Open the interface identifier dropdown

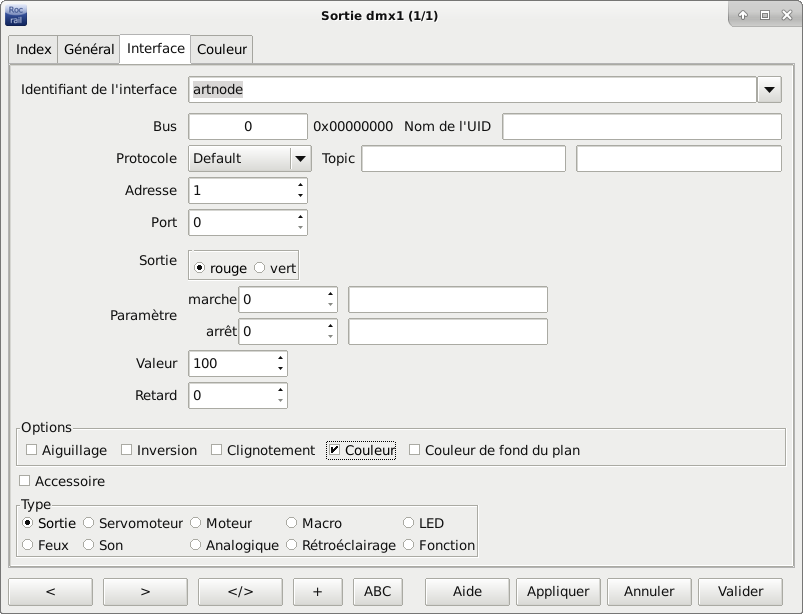769,90
